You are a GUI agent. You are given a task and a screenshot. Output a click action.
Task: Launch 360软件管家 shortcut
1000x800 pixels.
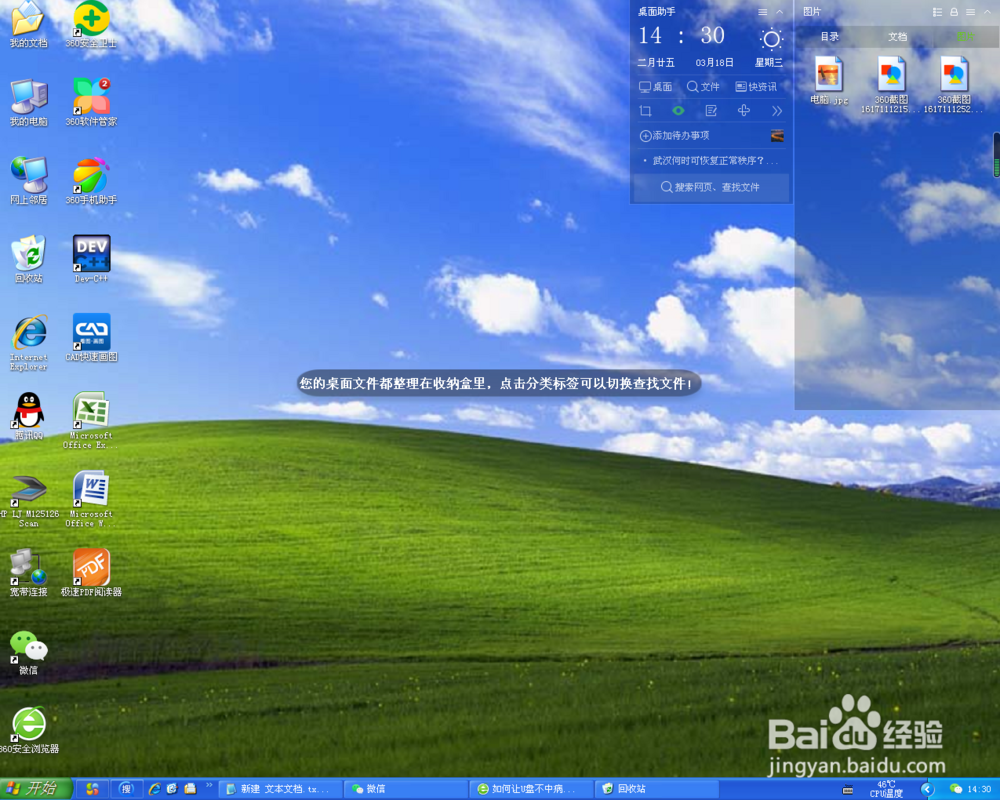[x=91, y=102]
